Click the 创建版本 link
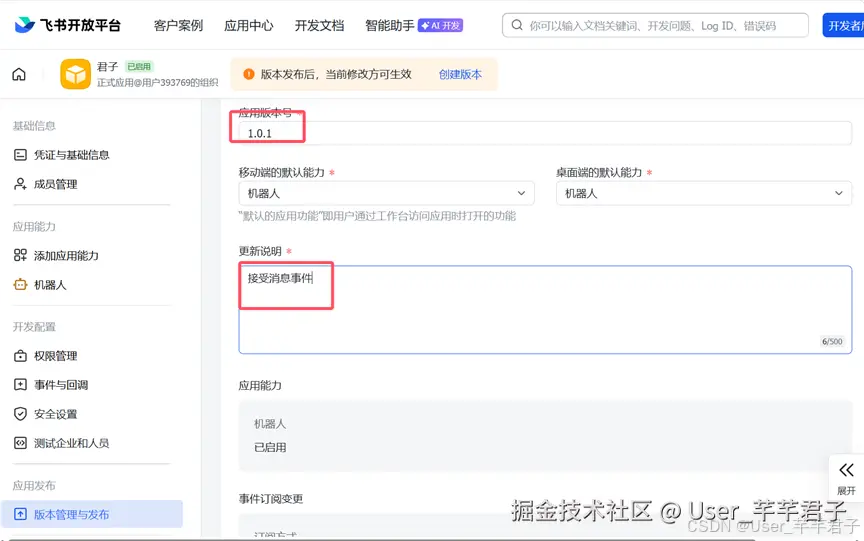Viewport: 864px width, 541px height. coord(460,74)
